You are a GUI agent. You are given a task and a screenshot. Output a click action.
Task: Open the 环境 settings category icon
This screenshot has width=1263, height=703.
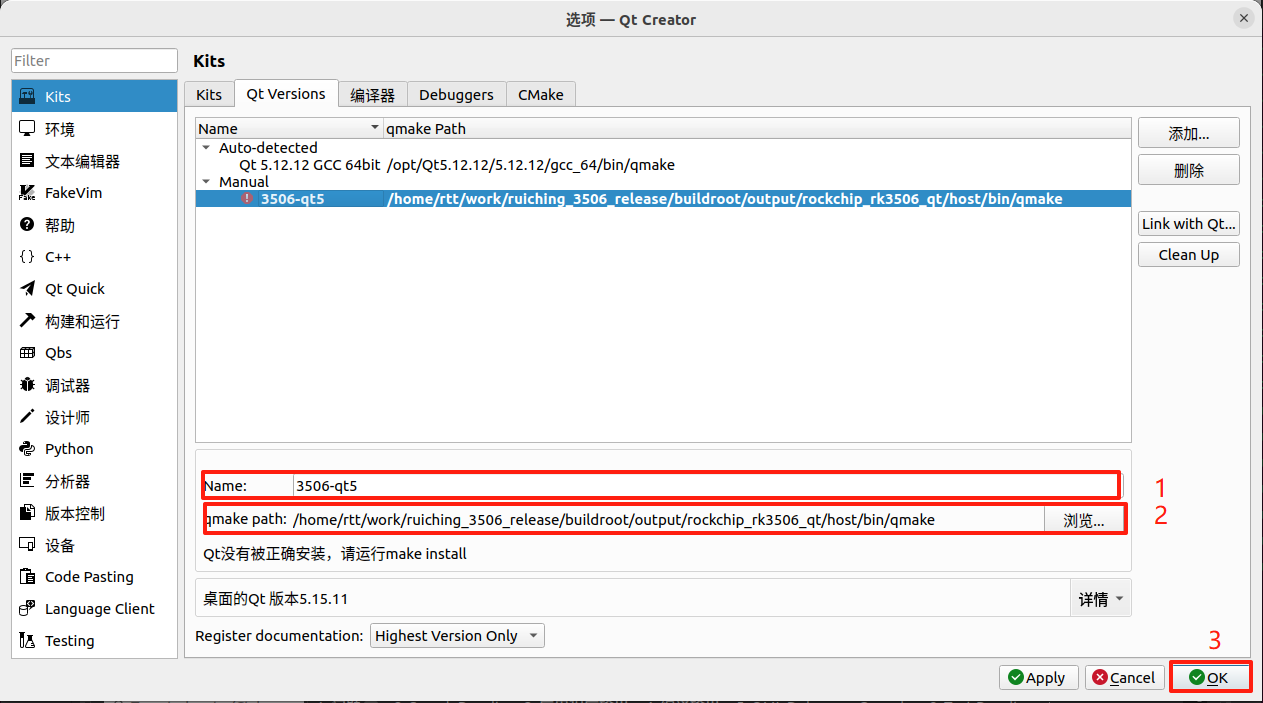(x=28, y=129)
